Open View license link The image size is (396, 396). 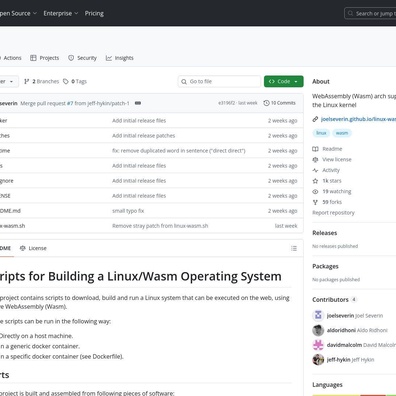337,159
